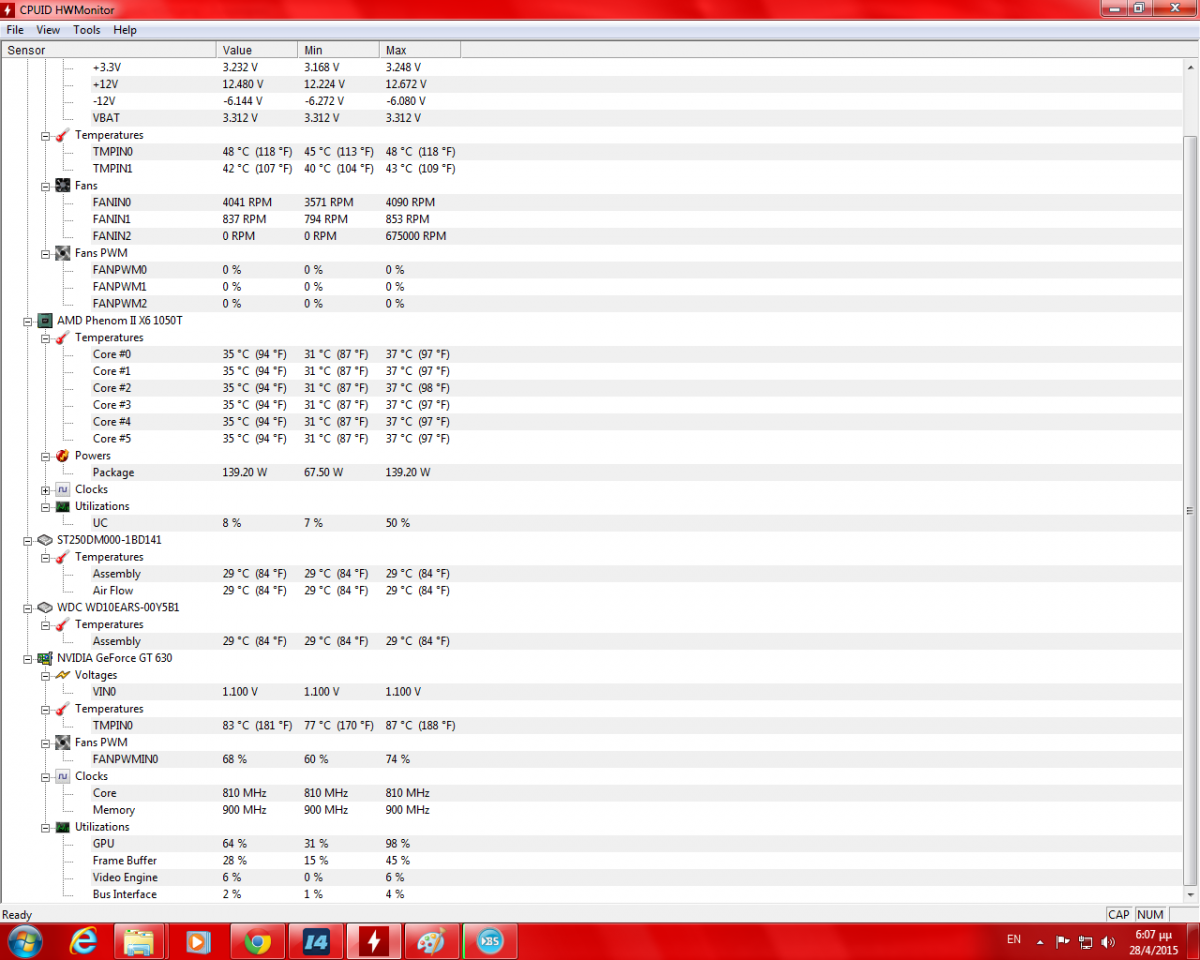The width and height of the screenshot is (1200, 960).
Task: Expand the CPU Clocks node under Powers
Action: point(46,490)
